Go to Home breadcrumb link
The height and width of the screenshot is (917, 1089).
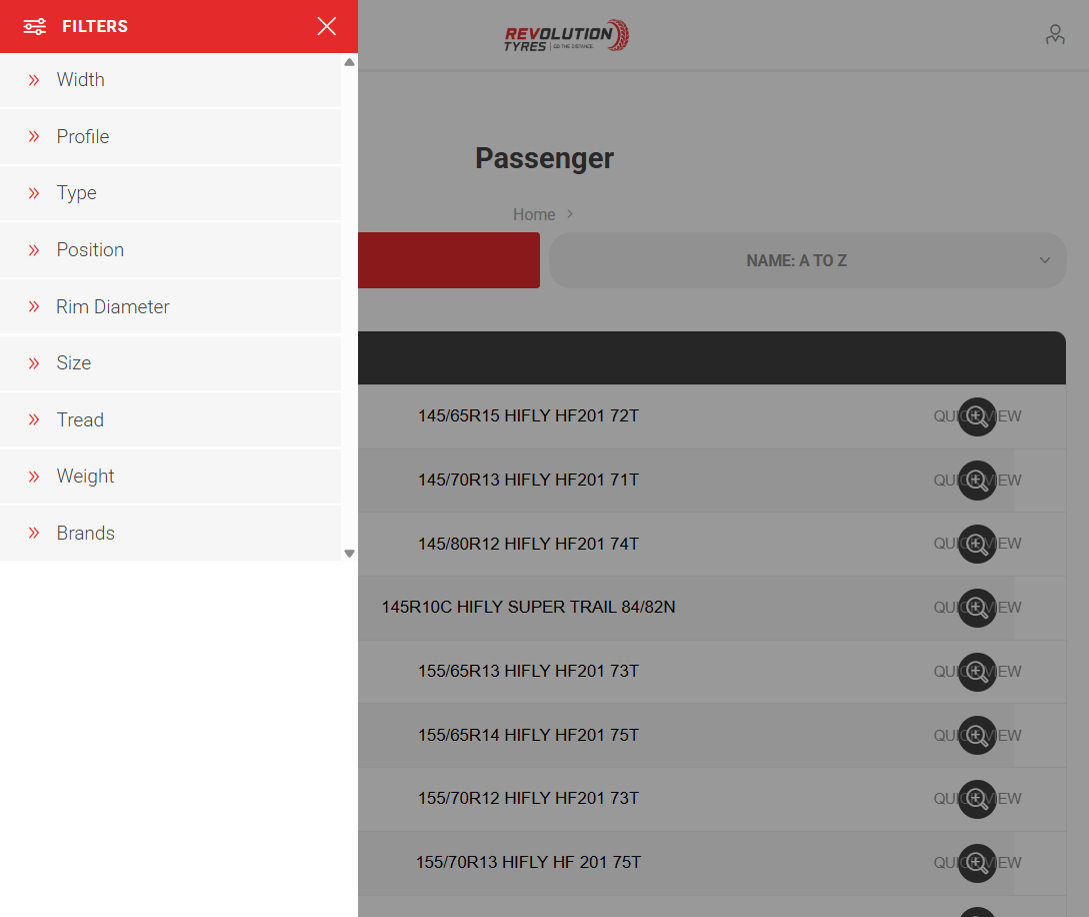coord(534,215)
